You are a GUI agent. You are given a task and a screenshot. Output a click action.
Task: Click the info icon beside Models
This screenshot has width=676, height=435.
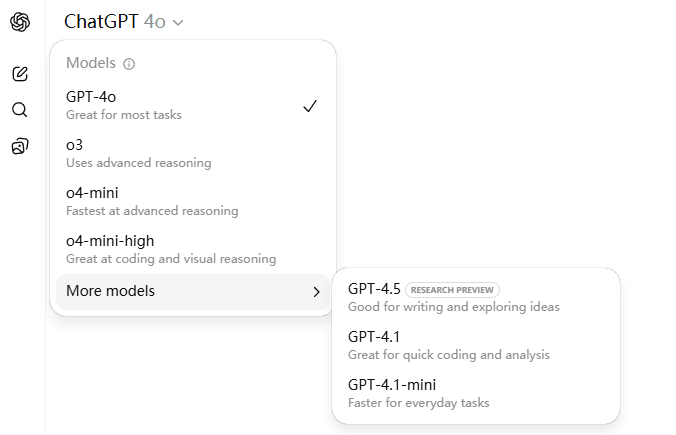128,64
